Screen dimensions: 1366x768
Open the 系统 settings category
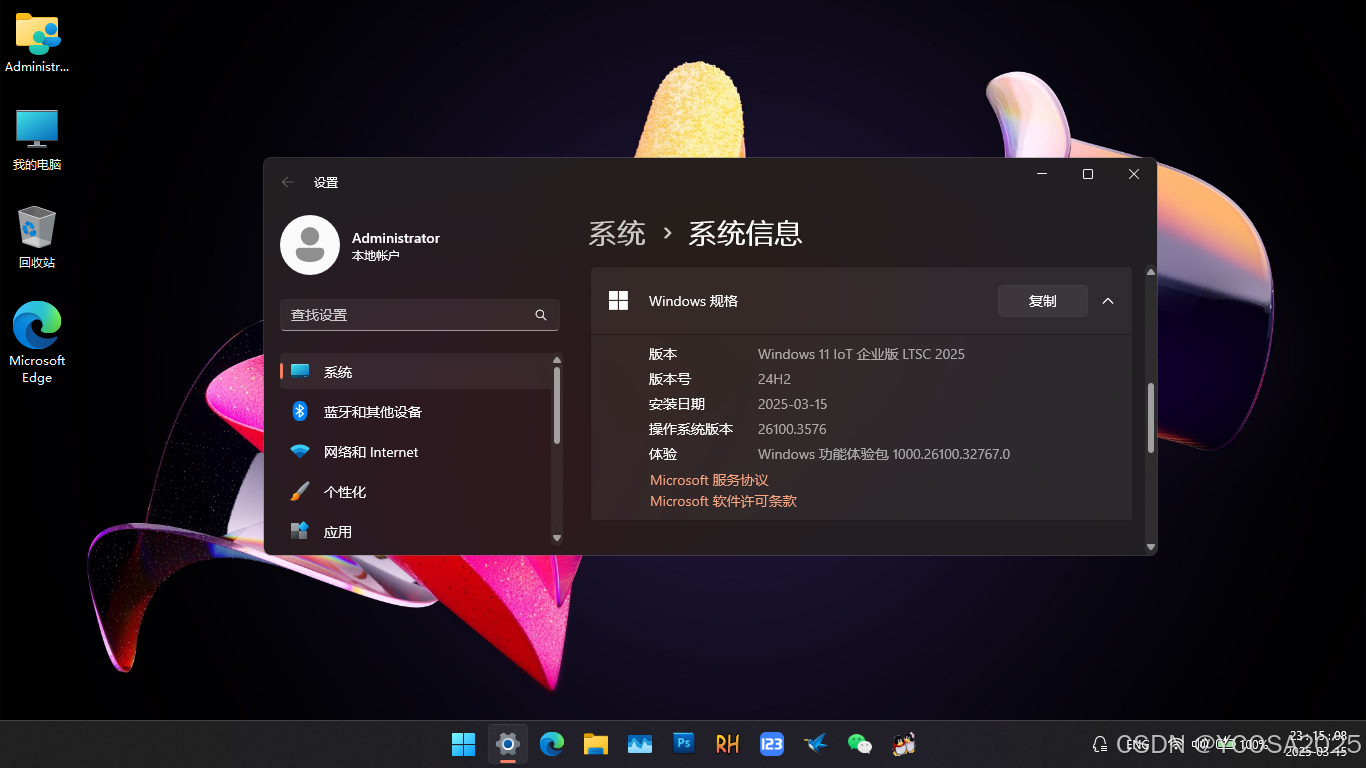(x=415, y=372)
